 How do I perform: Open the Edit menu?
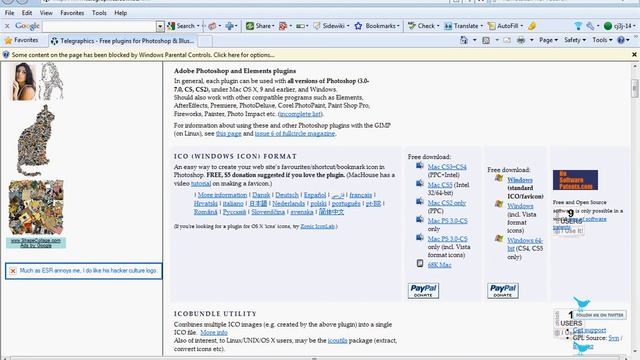[27, 13]
